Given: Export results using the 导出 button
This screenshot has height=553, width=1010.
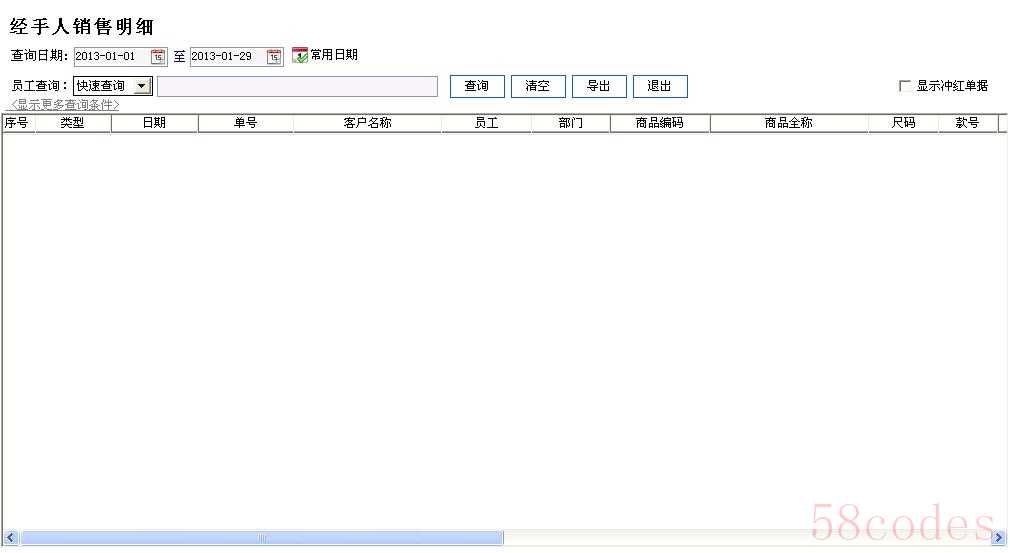Looking at the screenshot, I should (x=599, y=87).
